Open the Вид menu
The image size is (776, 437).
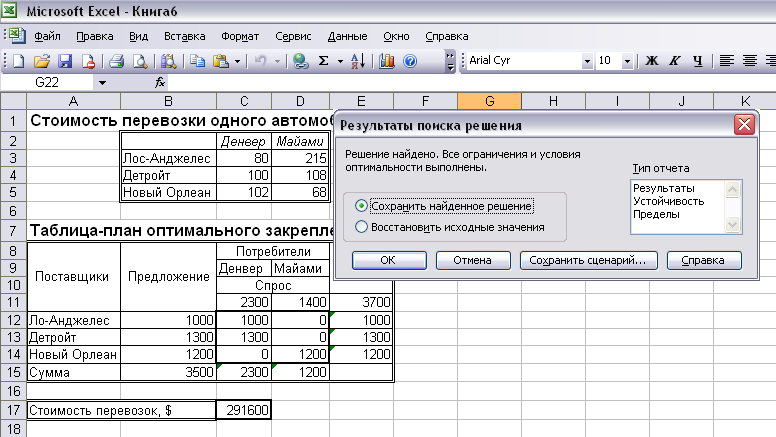(139, 36)
